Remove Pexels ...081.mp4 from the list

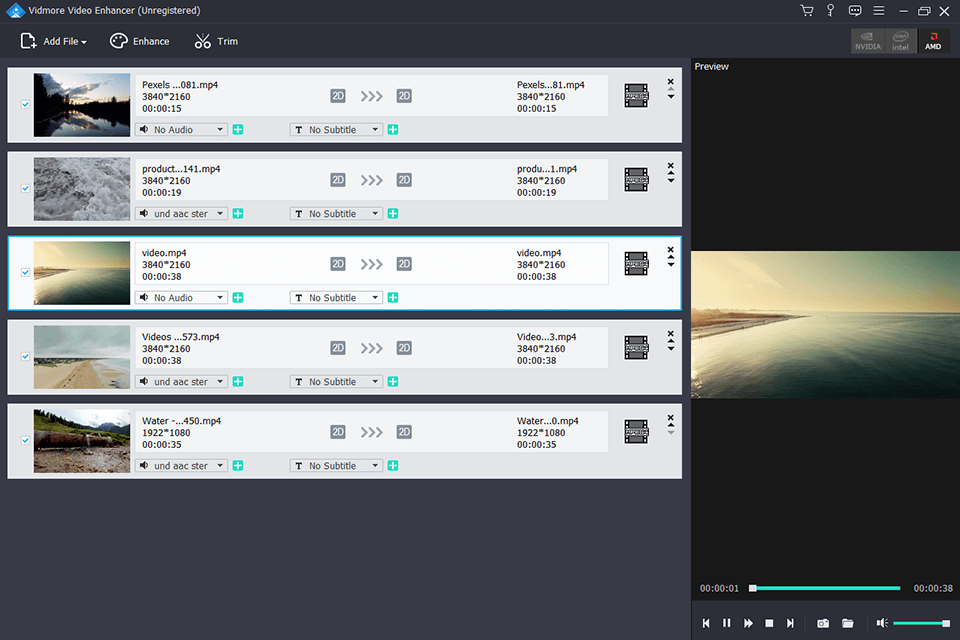(670, 81)
